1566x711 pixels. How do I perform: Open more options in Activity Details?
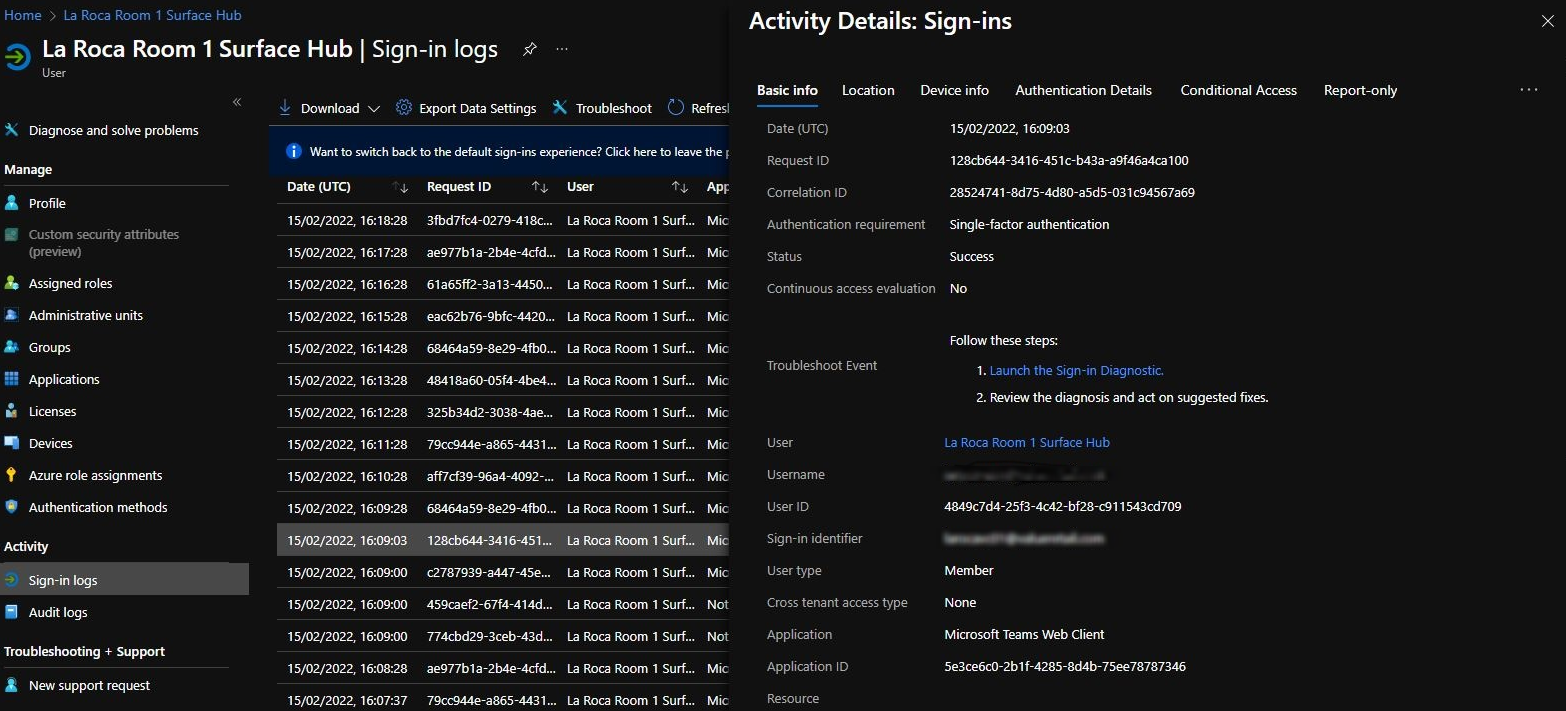click(1528, 89)
